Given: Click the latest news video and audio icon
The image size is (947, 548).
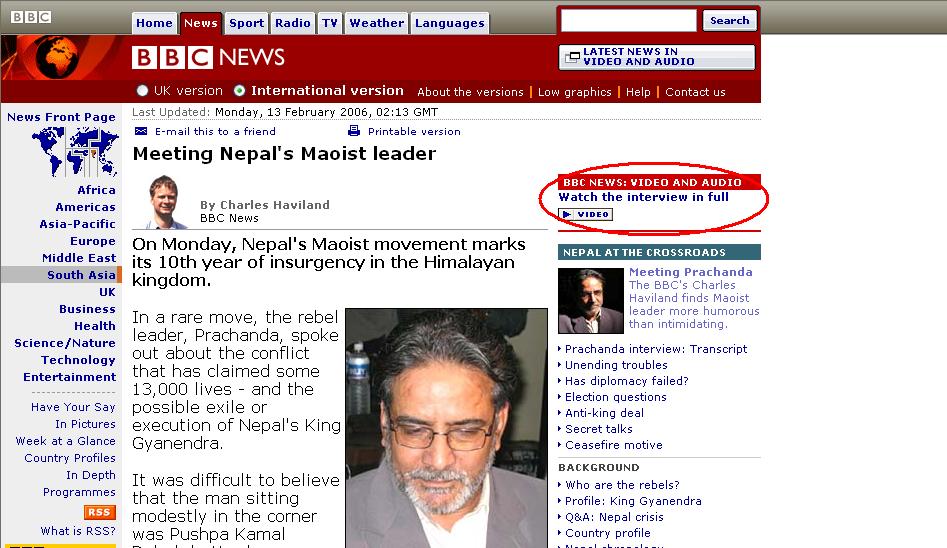Looking at the screenshot, I should coord(572,57).
